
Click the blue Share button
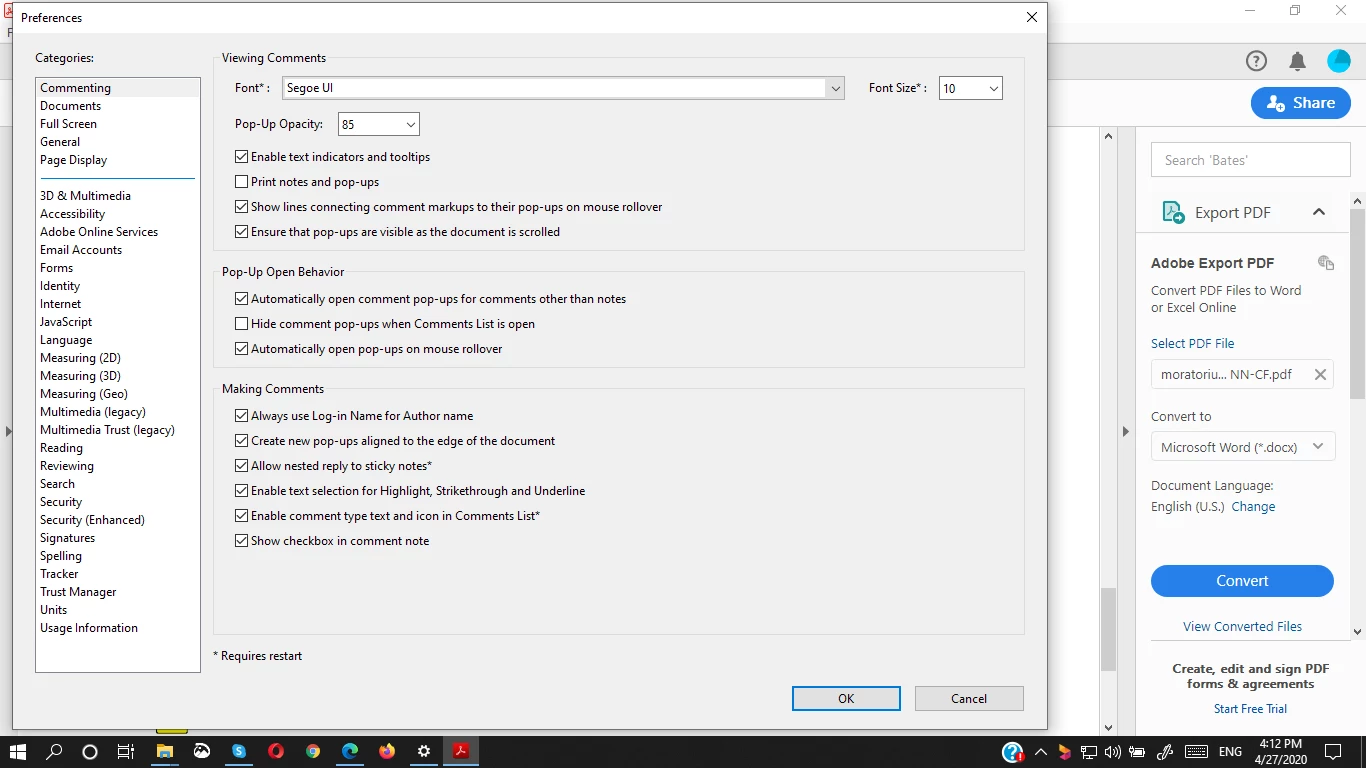[x=1300, y=103]
